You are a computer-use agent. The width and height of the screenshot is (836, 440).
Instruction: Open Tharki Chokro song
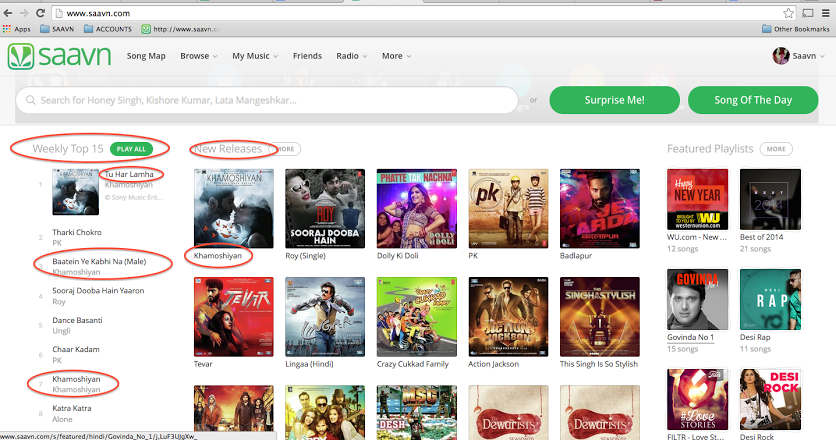(77, 232)
